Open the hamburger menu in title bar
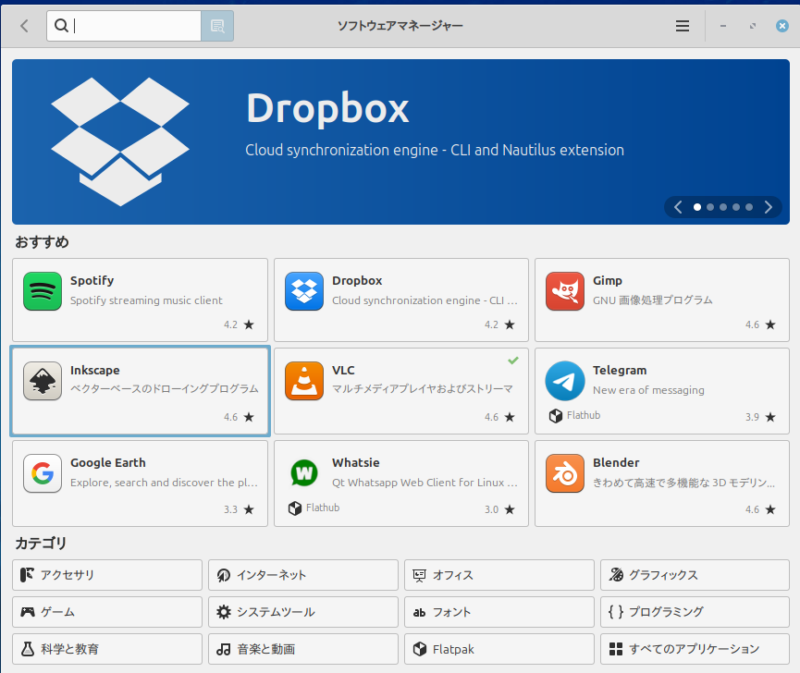The width and height of the screenshot is (800, 673). coord(682,26)
